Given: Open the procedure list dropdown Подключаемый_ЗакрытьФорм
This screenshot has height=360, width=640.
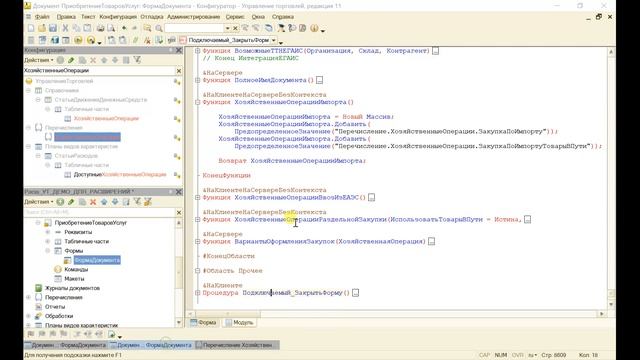Looking at the screenshot, I should (x=274, y=40).
